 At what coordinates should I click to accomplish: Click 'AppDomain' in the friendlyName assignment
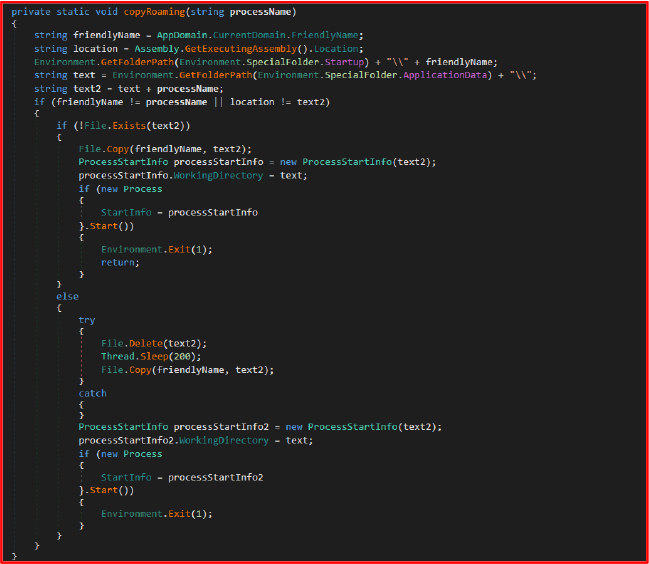click(x=182, y=35)
